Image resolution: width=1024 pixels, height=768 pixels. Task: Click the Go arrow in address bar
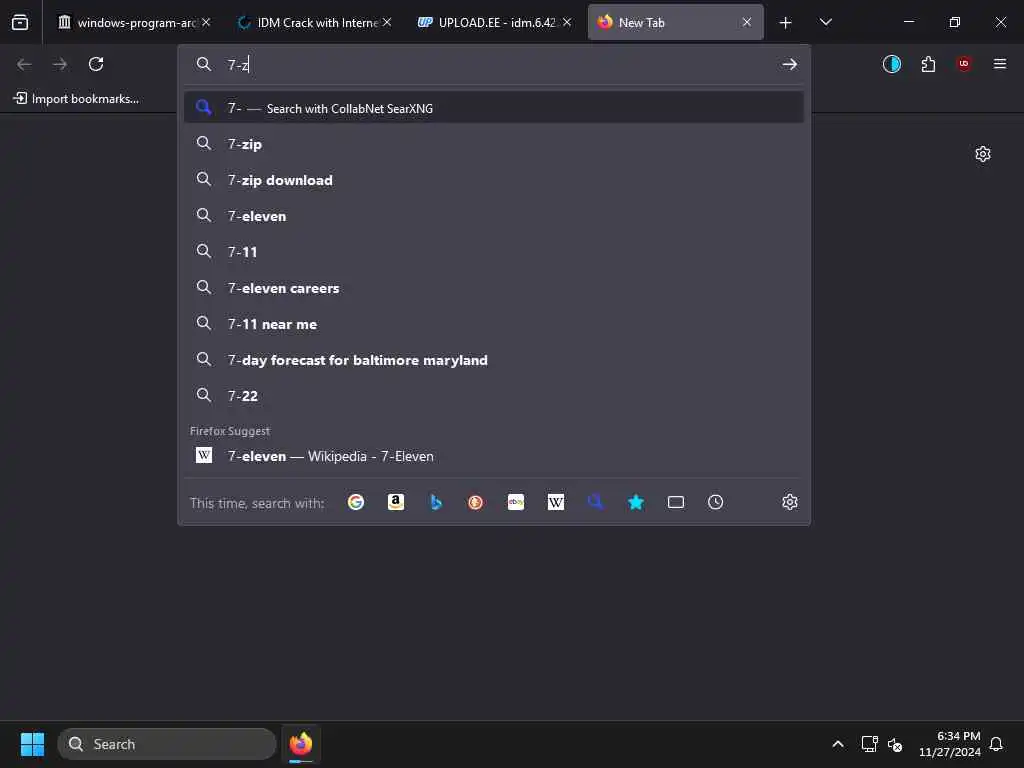click(x=790, y=64)
